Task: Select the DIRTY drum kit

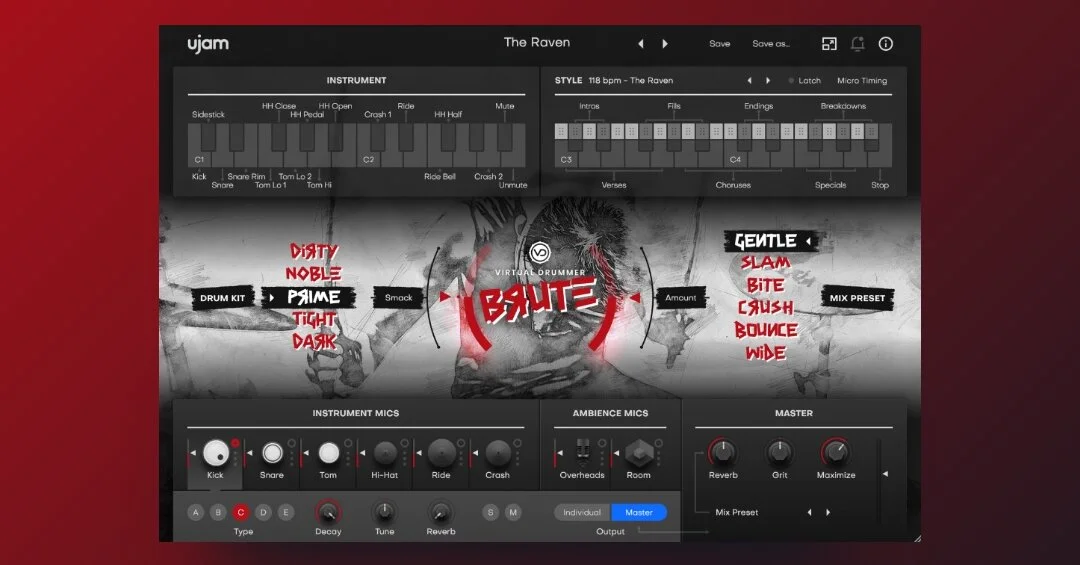Action: click(314, 251)
